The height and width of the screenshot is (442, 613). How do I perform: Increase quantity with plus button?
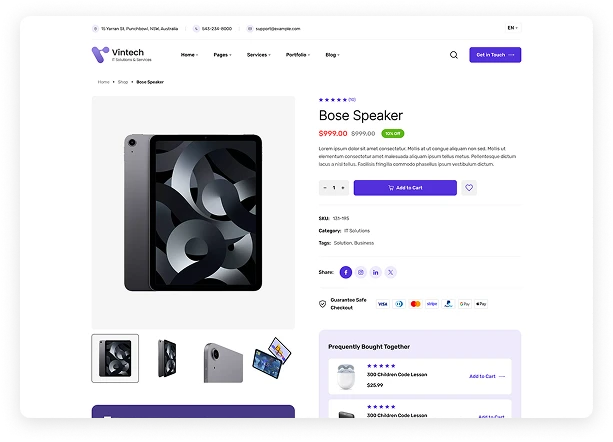tap(343, 188)
